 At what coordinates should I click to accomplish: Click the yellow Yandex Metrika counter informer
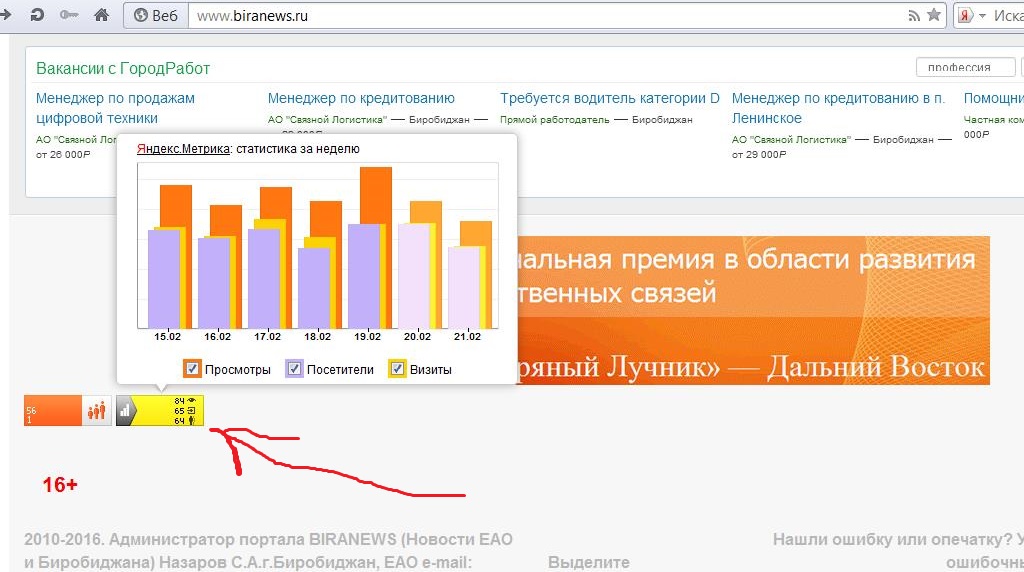160,410
